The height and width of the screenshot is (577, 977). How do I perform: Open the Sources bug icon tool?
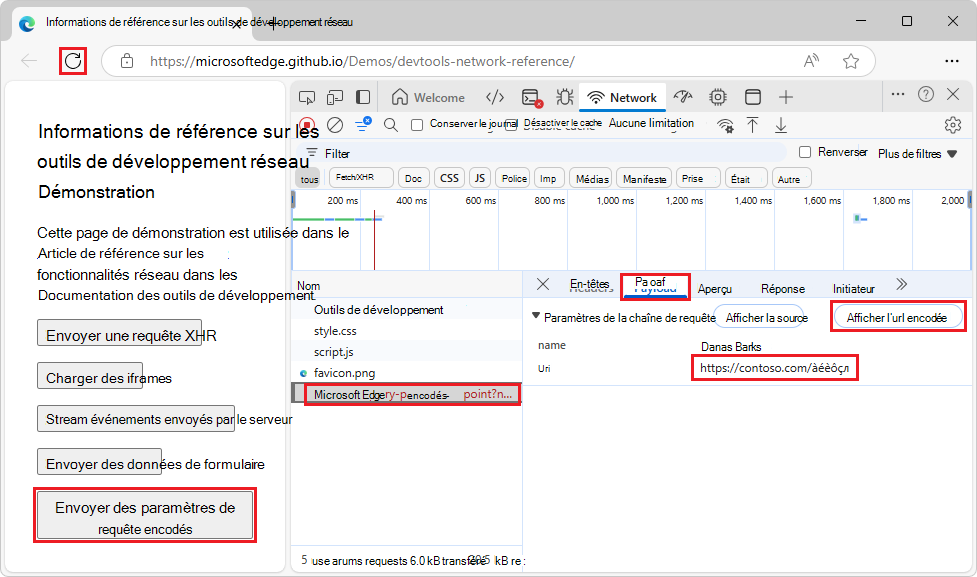click(x=565, y=97)
